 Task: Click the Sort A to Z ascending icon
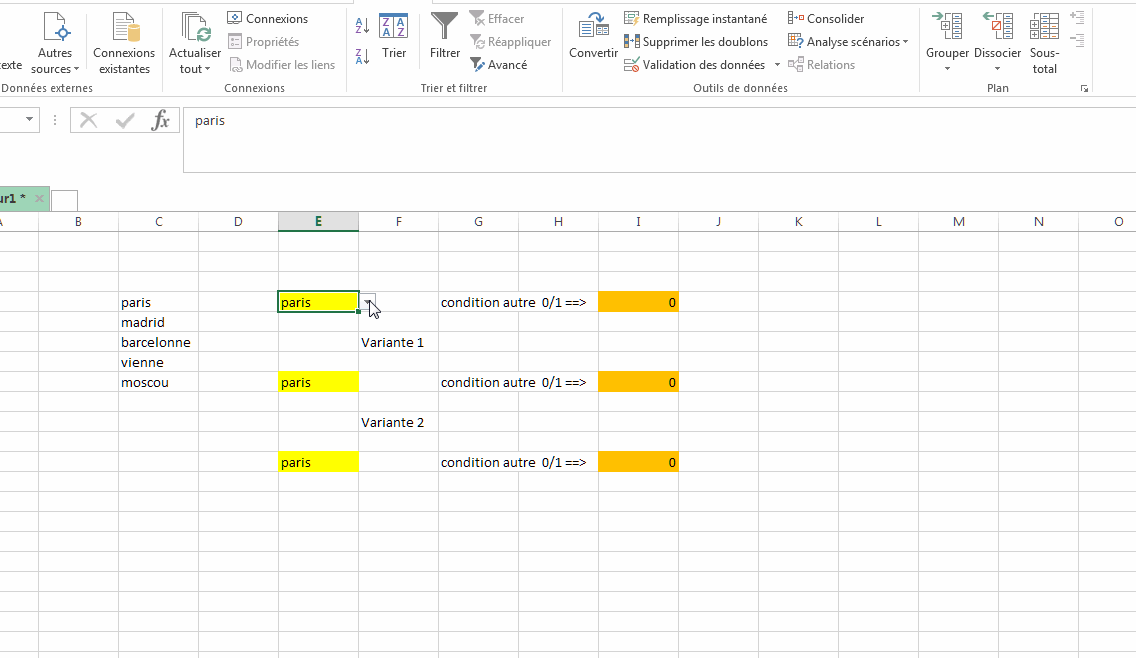(x=363, y=25)
